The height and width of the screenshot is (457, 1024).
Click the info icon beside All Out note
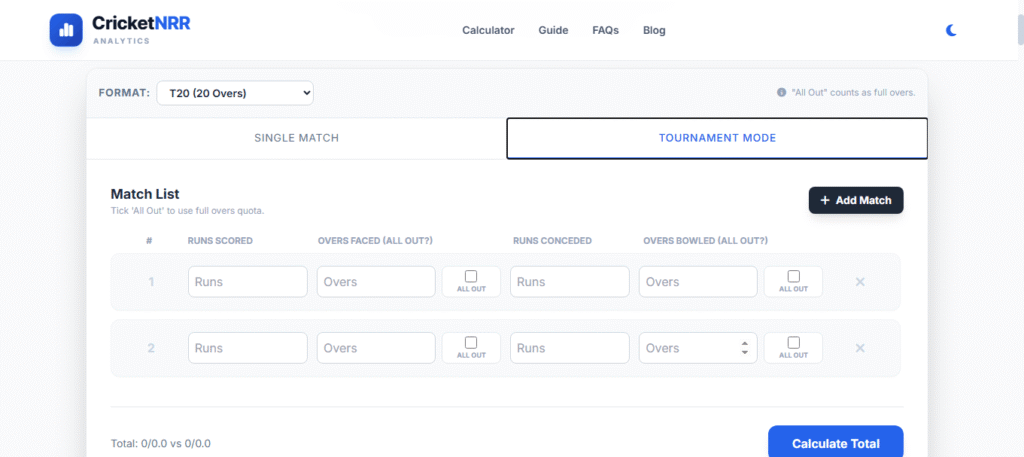click(781, 93)
